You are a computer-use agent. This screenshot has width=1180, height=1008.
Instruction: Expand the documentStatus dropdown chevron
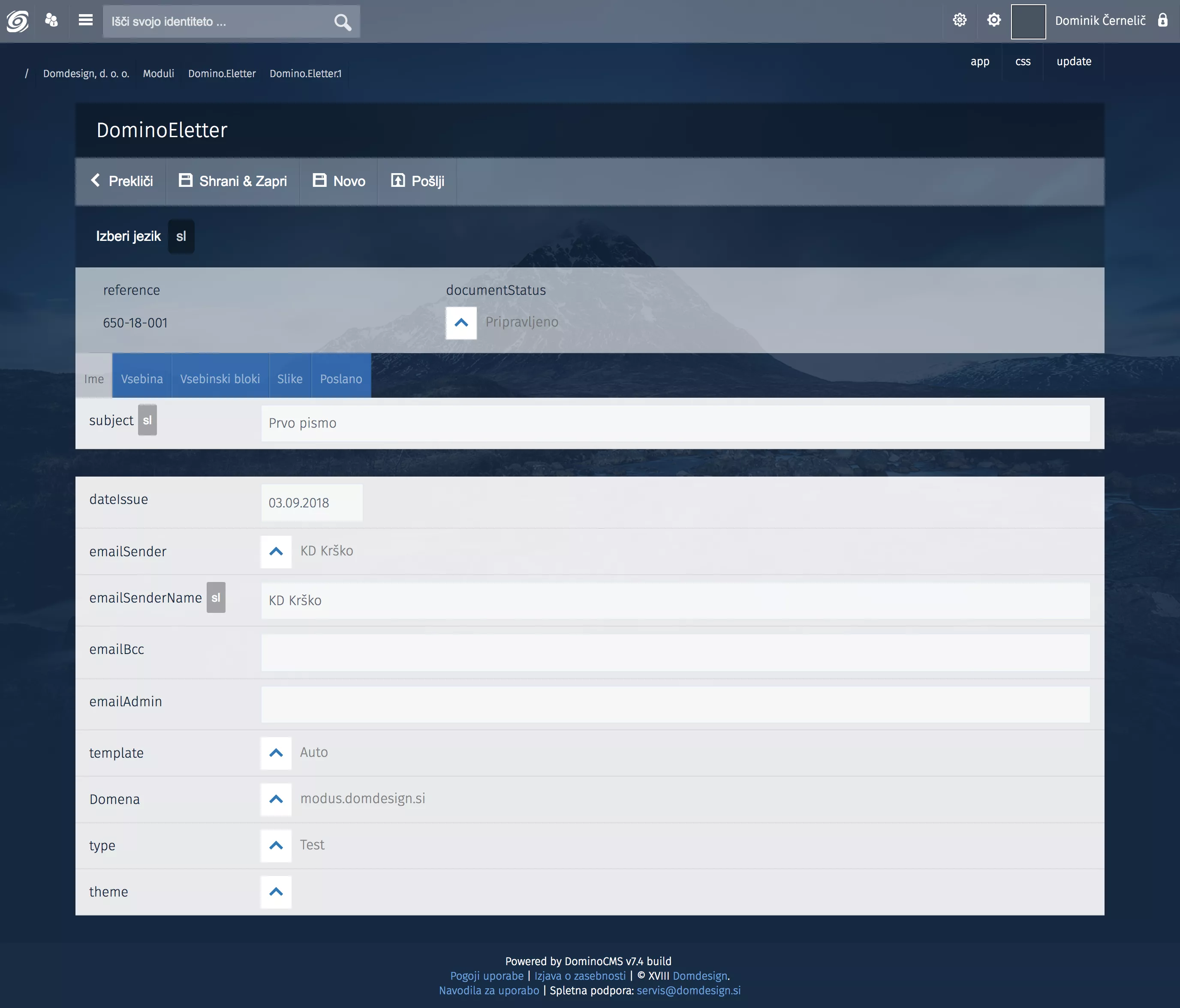461,323
